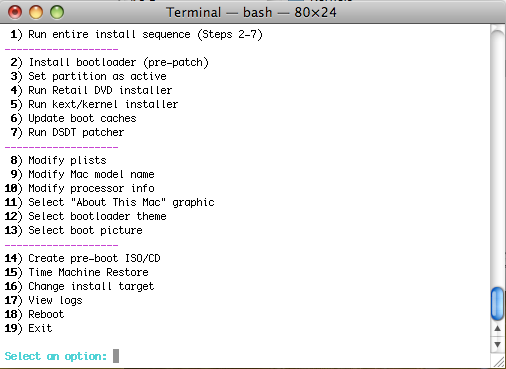Click the 'Reboot' option text

pyautogui.click(x=46, y=314)
